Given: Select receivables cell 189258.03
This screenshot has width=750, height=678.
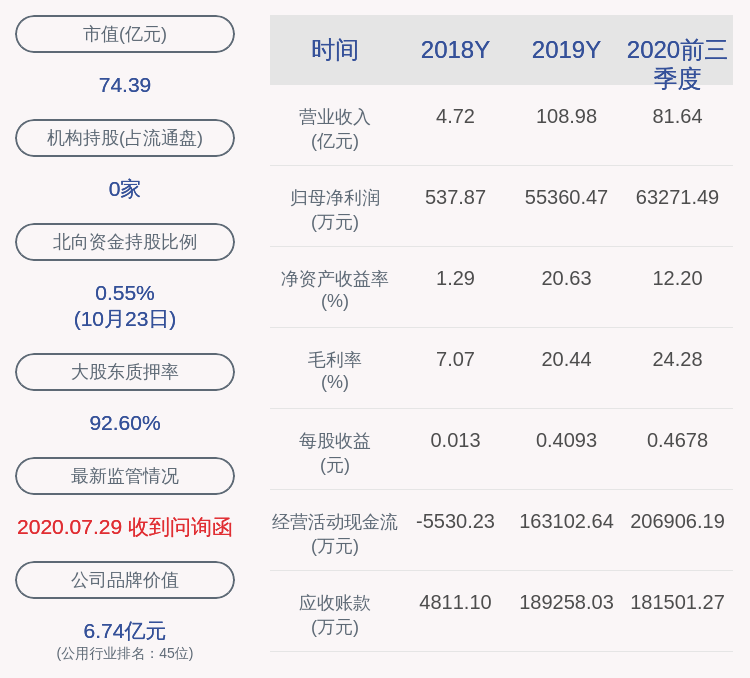Looking at the screenshot, I should tap(566, 602).
